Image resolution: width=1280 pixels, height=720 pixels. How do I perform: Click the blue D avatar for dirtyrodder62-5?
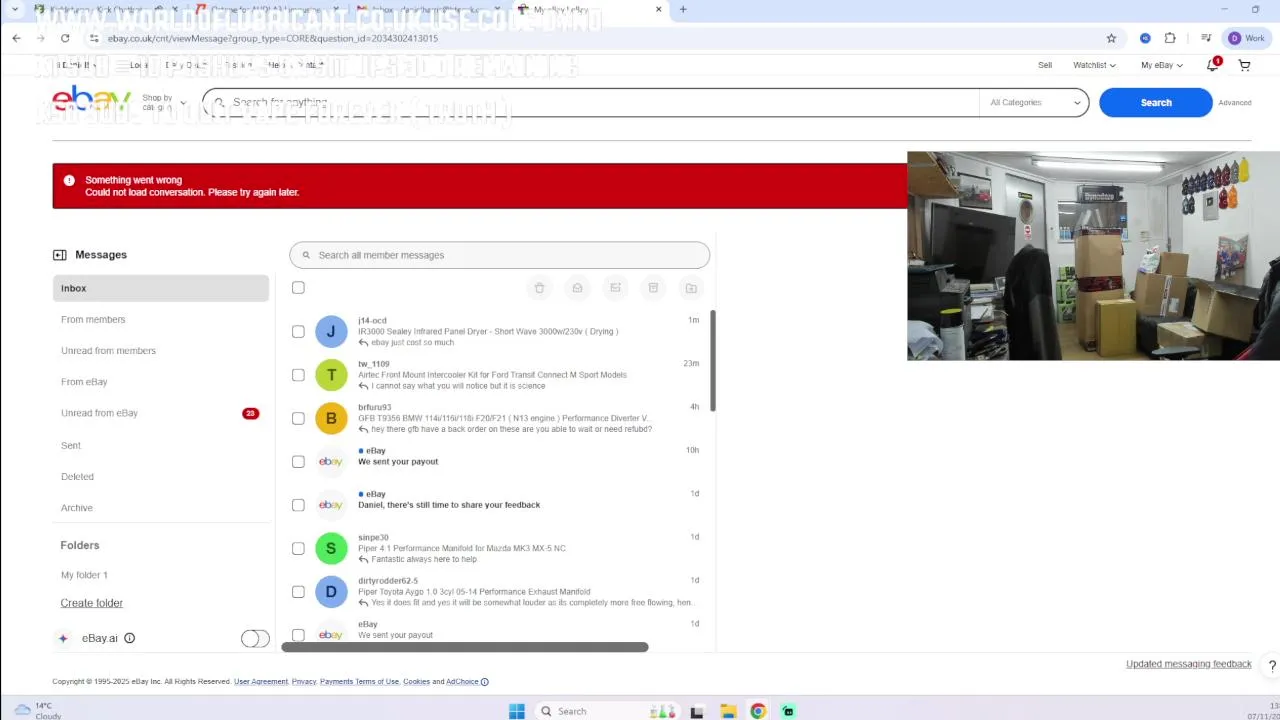click(x=331, y=591)
